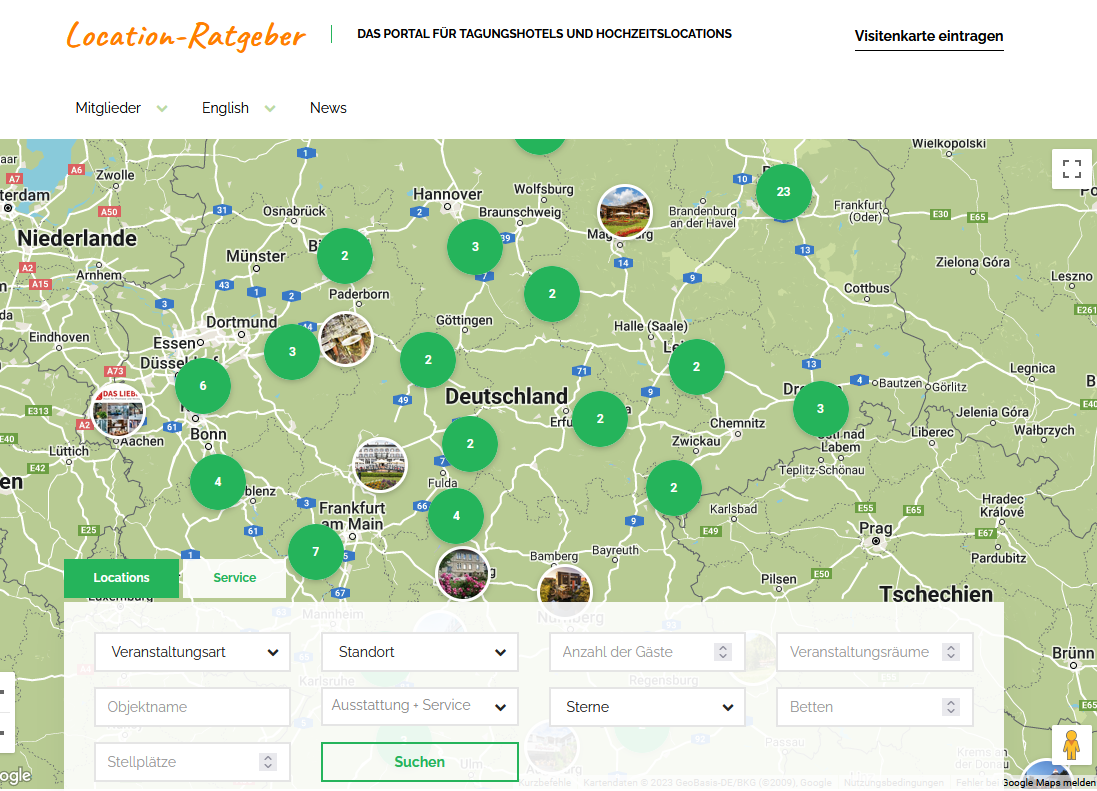1097x791 pixels.
Task: Open News menu item
Action: 328,108
